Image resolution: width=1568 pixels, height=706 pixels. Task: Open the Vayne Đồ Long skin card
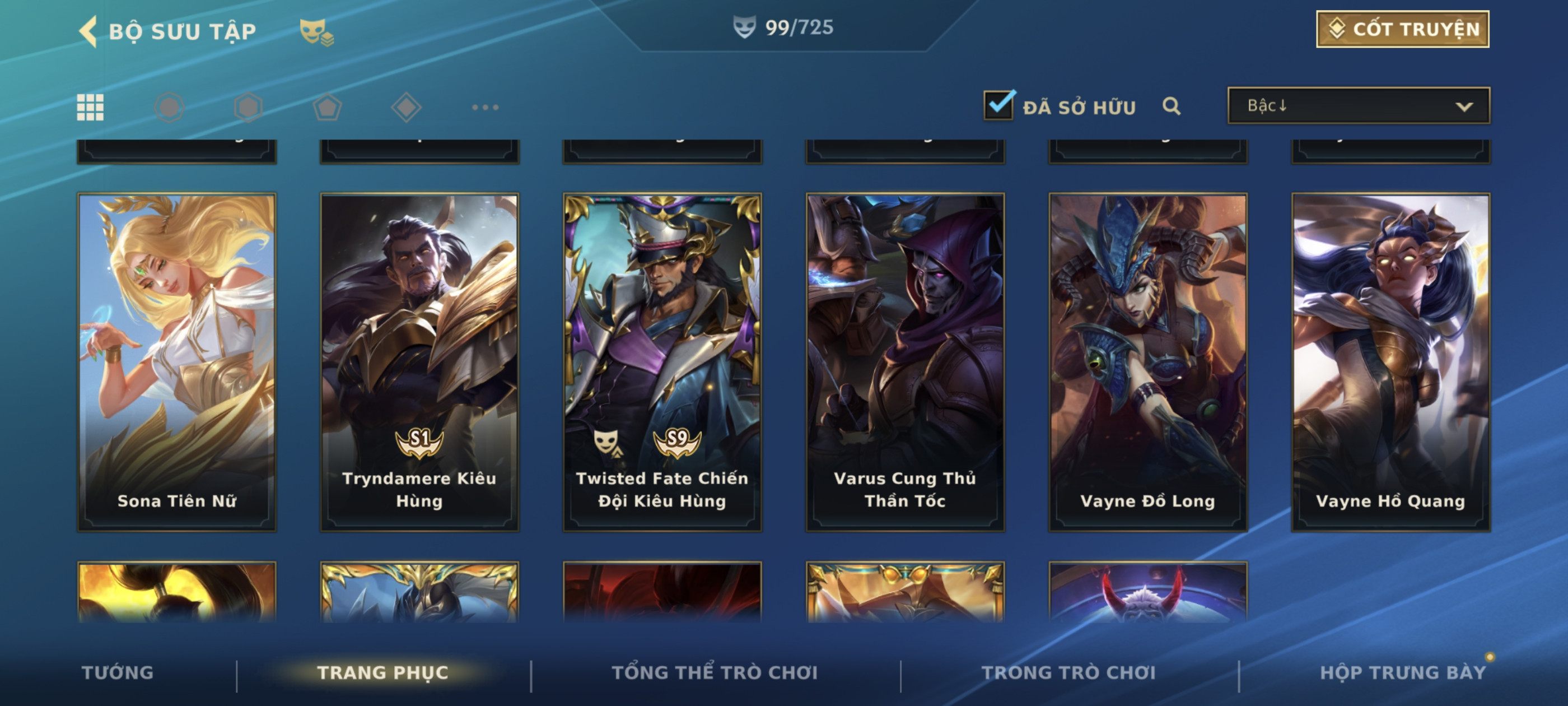[x=1148, y=363]
